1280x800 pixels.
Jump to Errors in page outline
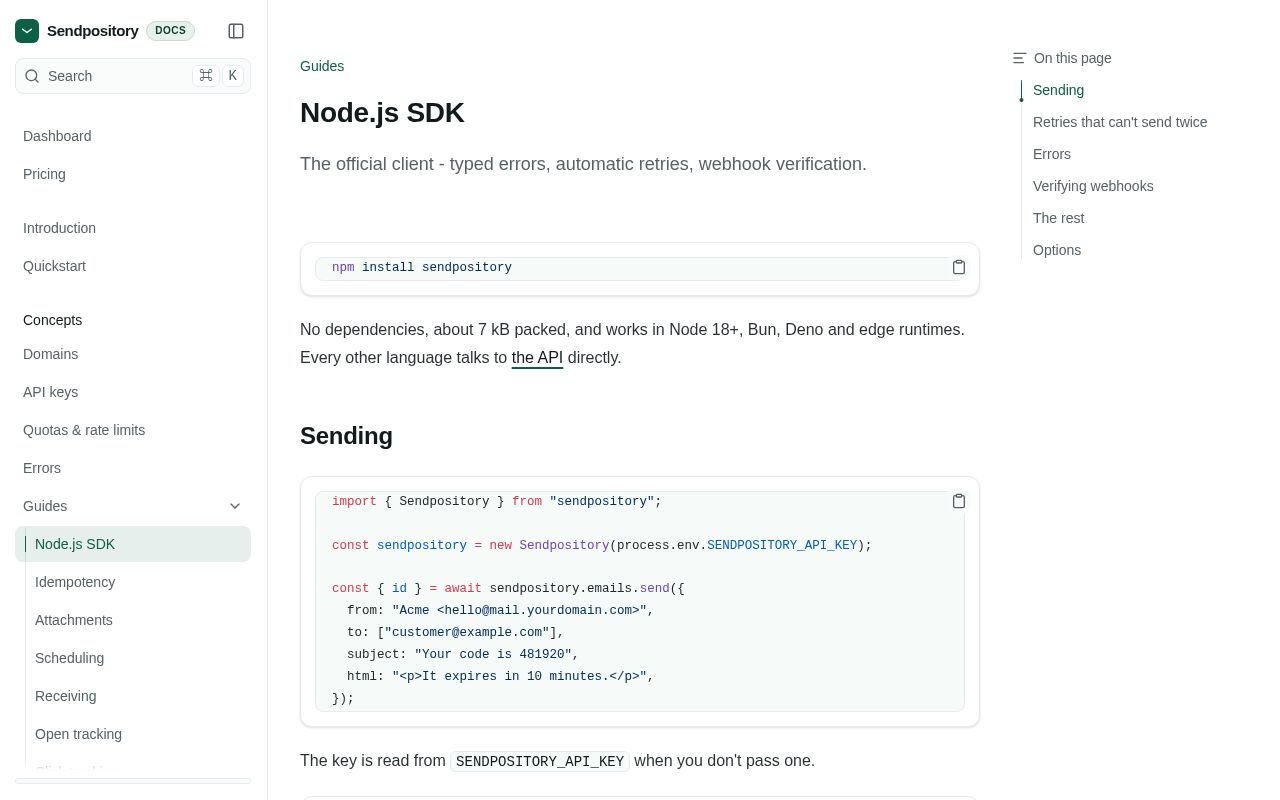1052,154
